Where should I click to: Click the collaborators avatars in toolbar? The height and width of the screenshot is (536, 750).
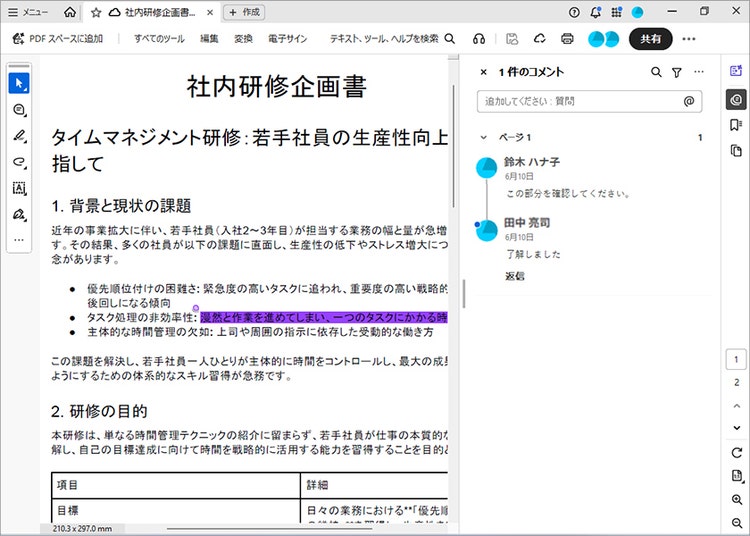click(x=603, y=39)
